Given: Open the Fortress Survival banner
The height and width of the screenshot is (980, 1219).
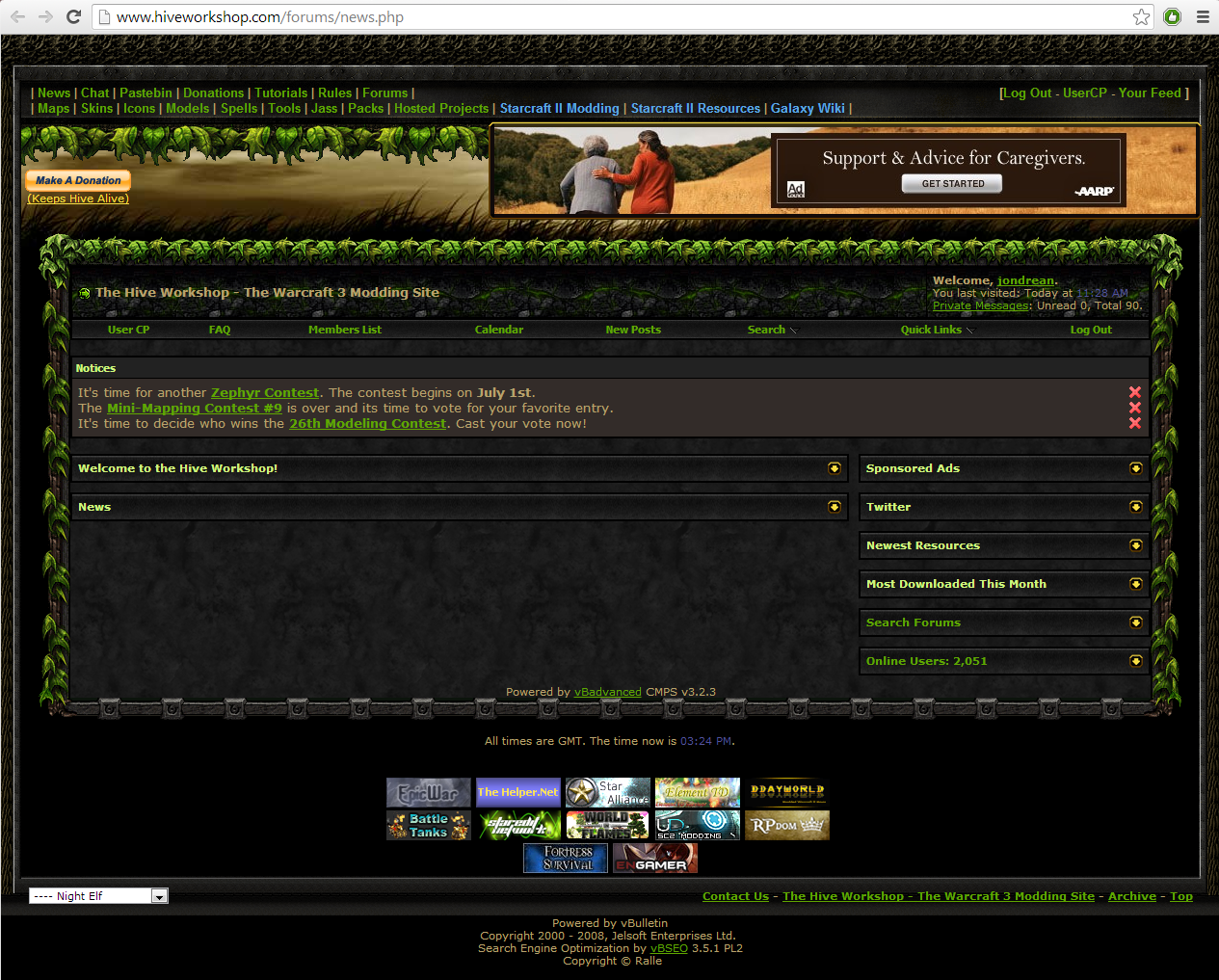Looking at the screenshot, I should [x=566, y=858].
